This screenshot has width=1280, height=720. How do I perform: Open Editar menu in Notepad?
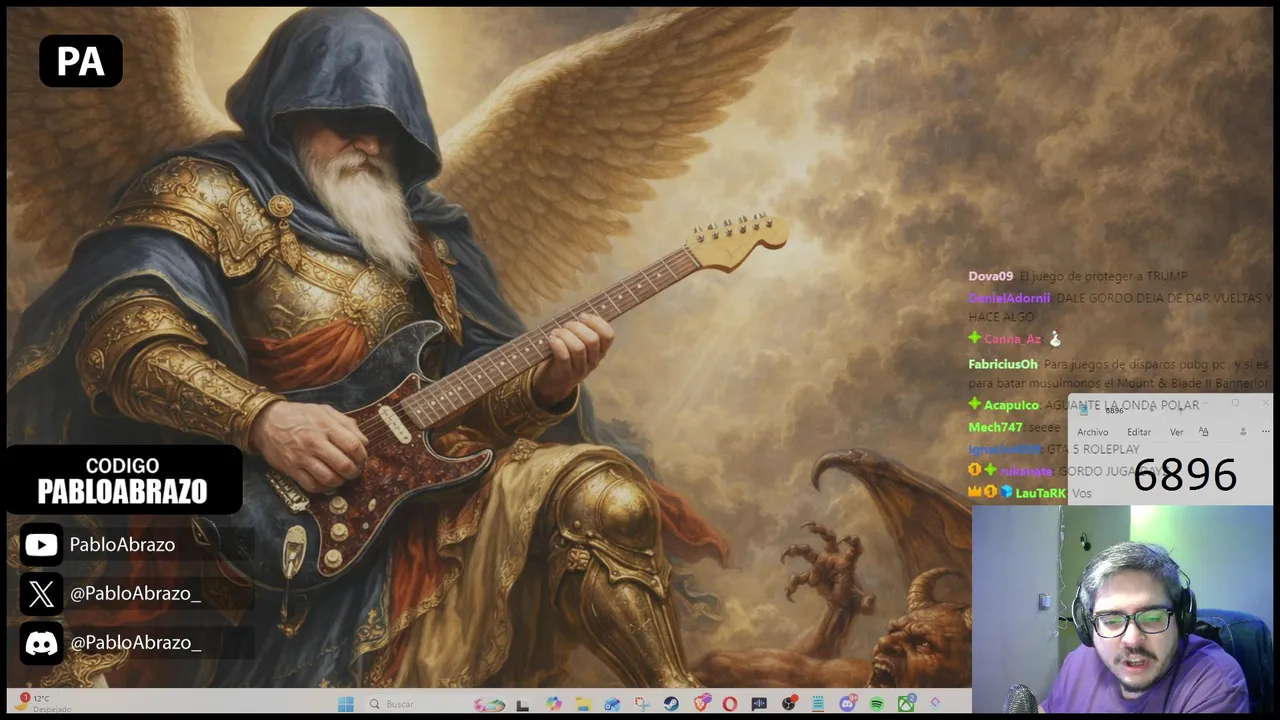tap(1138, 432)
